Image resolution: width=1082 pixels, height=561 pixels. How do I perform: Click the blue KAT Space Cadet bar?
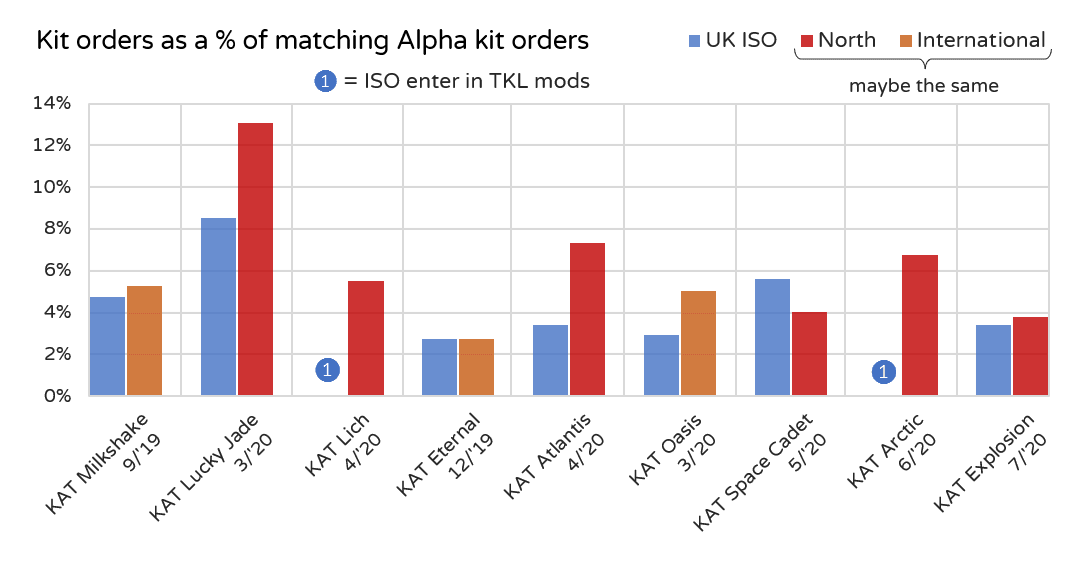click(772, 337)
